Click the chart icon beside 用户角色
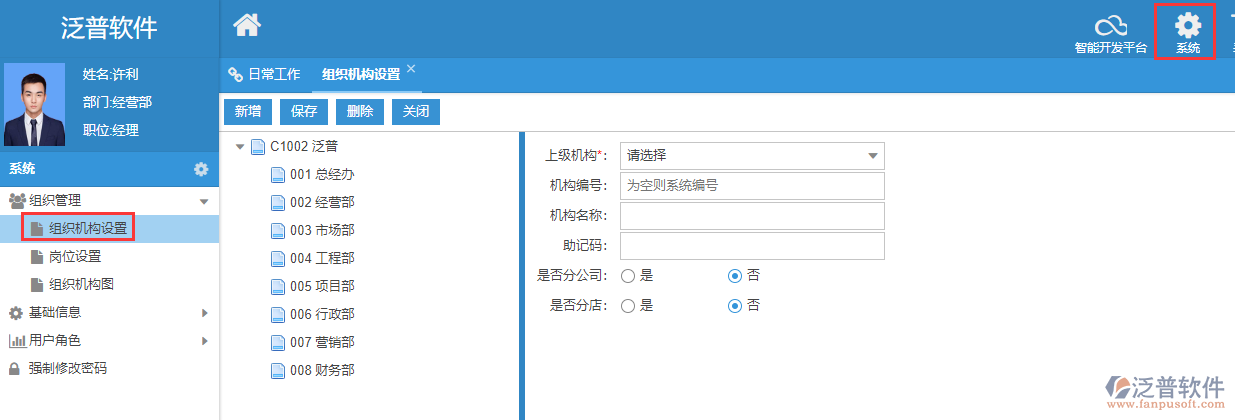This screenshot has height=420, width=1235. point(16,341)
